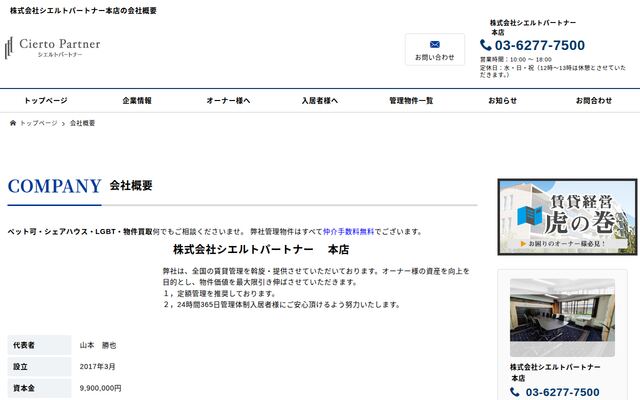The width and height of the screenshot is (640, 400).
Task: Click page title 株式会社シエルトパートナー本店の会社概要
Action: 83,11
